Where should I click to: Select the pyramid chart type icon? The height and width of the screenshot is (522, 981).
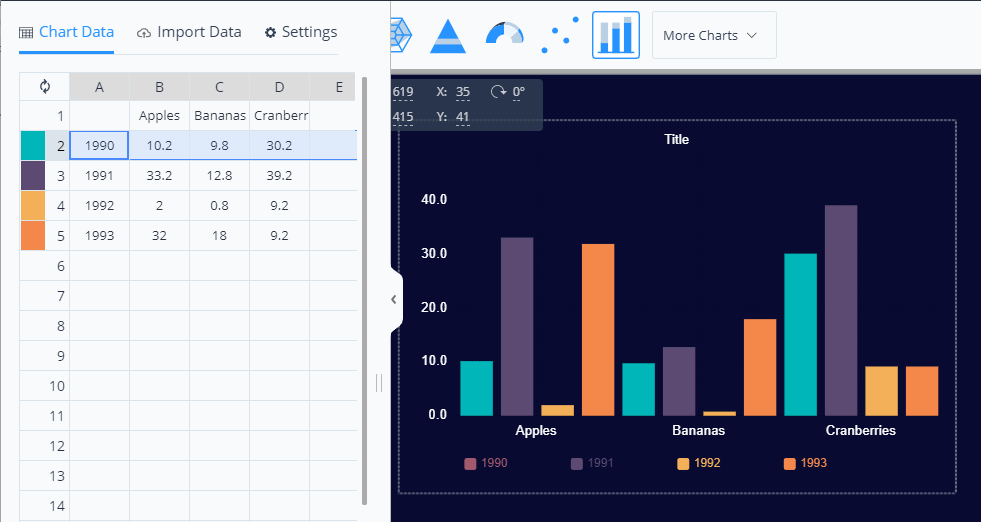pos(449,35)
